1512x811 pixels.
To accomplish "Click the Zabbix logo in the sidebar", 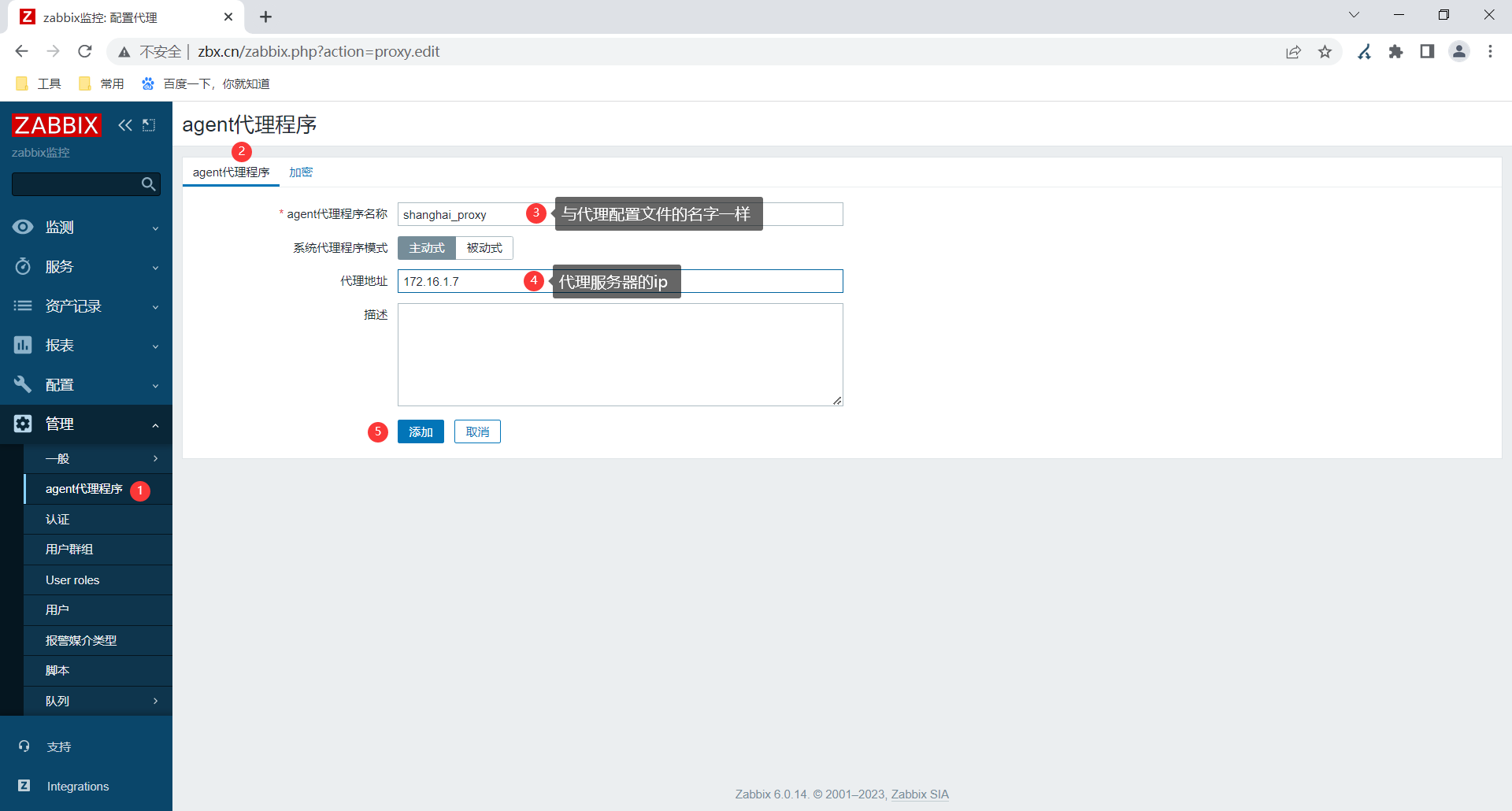I will click(x=57, y=124).
